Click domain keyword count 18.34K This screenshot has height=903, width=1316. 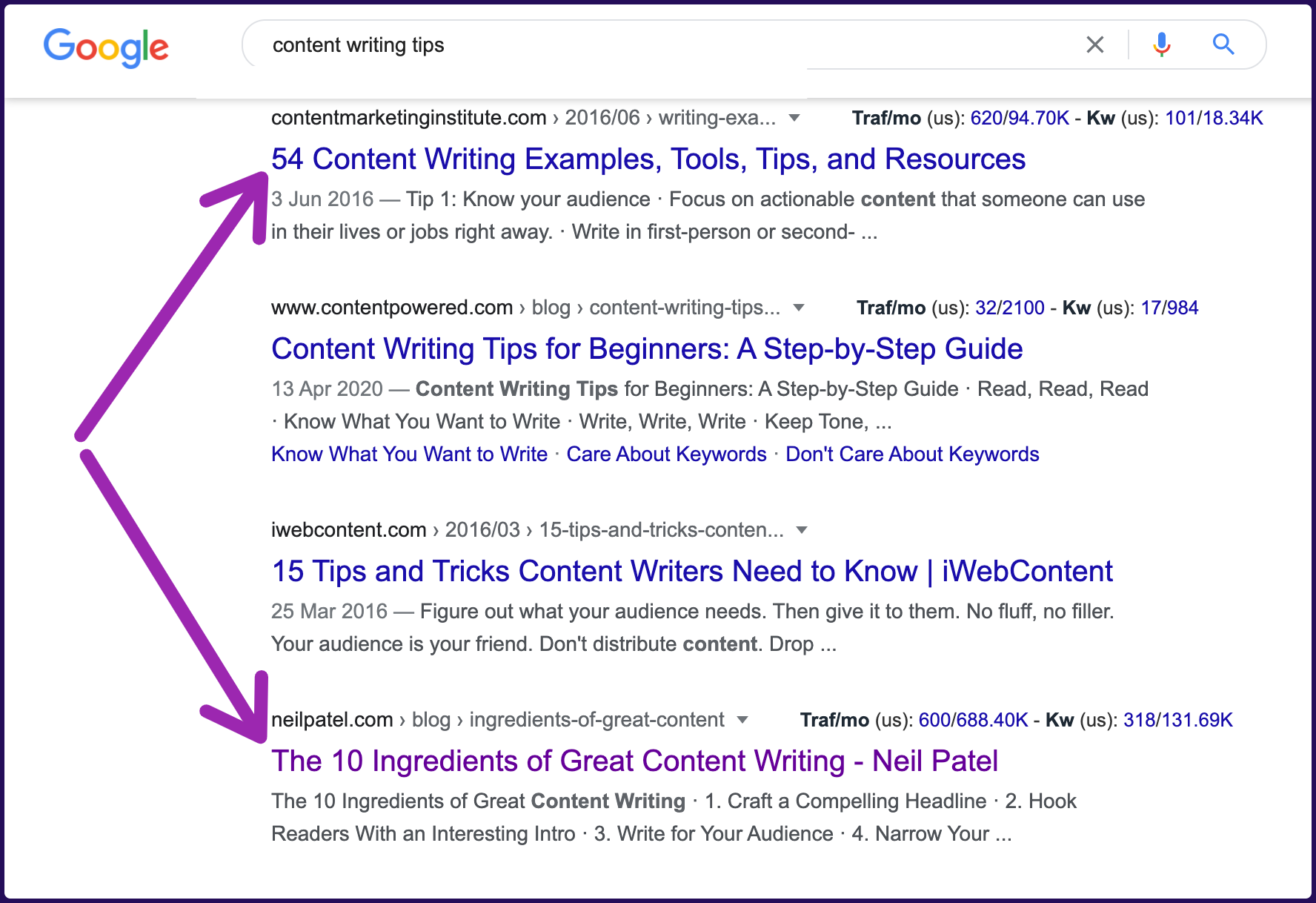click(1232, 118)
